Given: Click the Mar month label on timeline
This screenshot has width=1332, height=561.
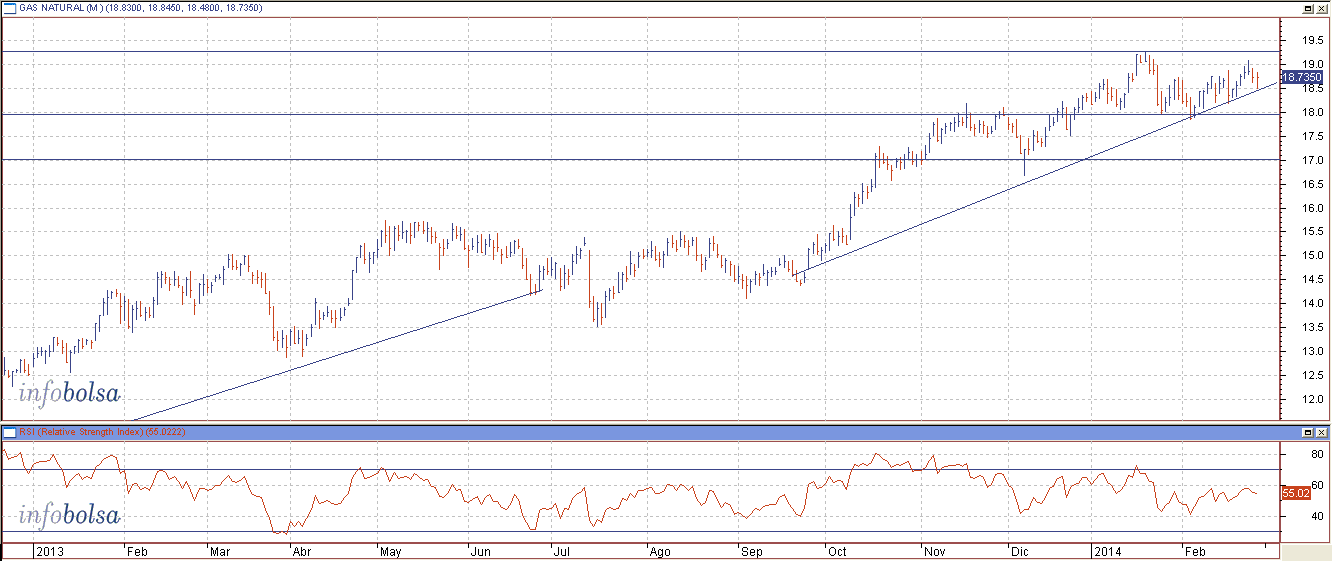Looking at the screenshot, I should [219, 551].
